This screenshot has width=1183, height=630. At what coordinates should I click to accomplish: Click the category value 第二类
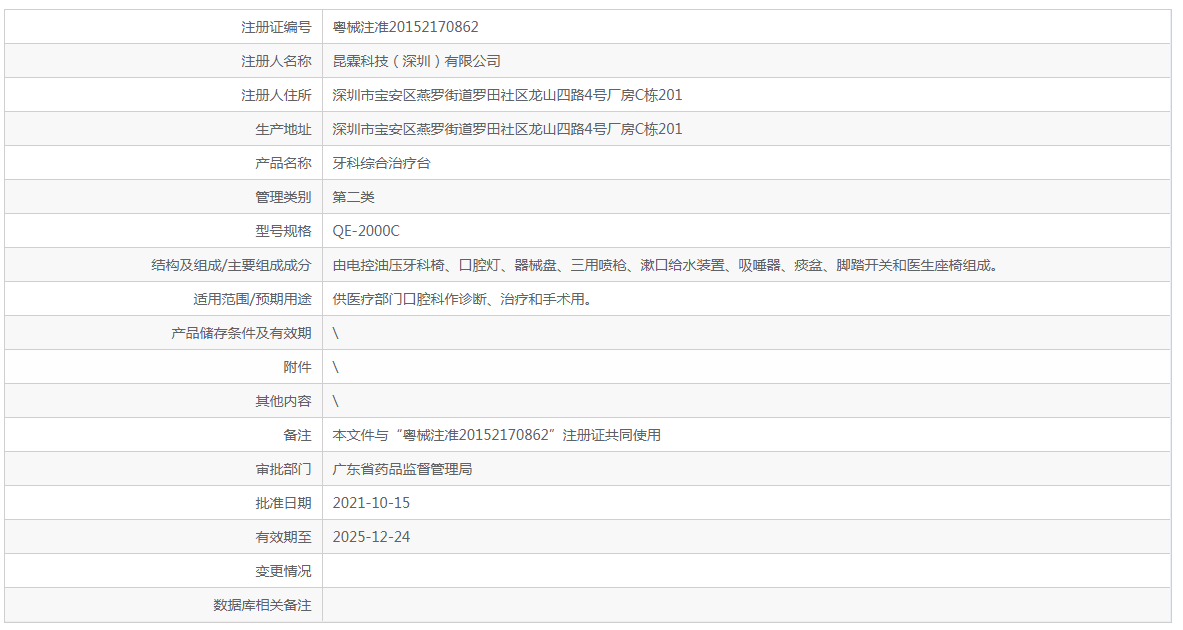click(354, 197)
